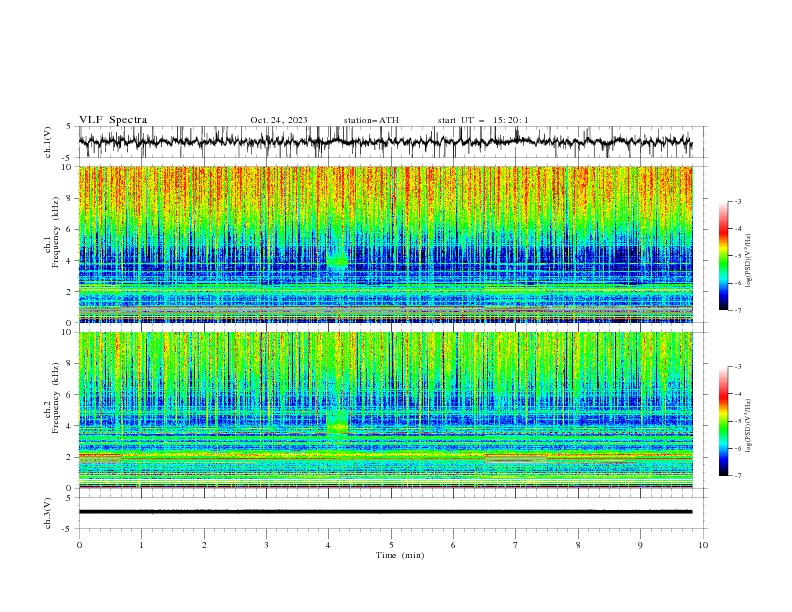Image resolution: width=792 pixels, height=612 pixels.
Task: Click ch.2 frequency axis "4" tick label
Action: pyautogui.click(x=71, y=426)
